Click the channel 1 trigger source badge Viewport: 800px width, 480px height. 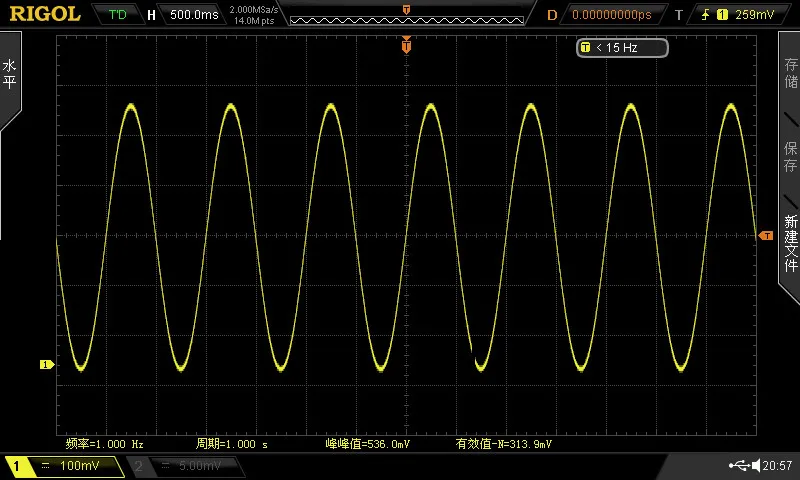(x=722, y=15)
